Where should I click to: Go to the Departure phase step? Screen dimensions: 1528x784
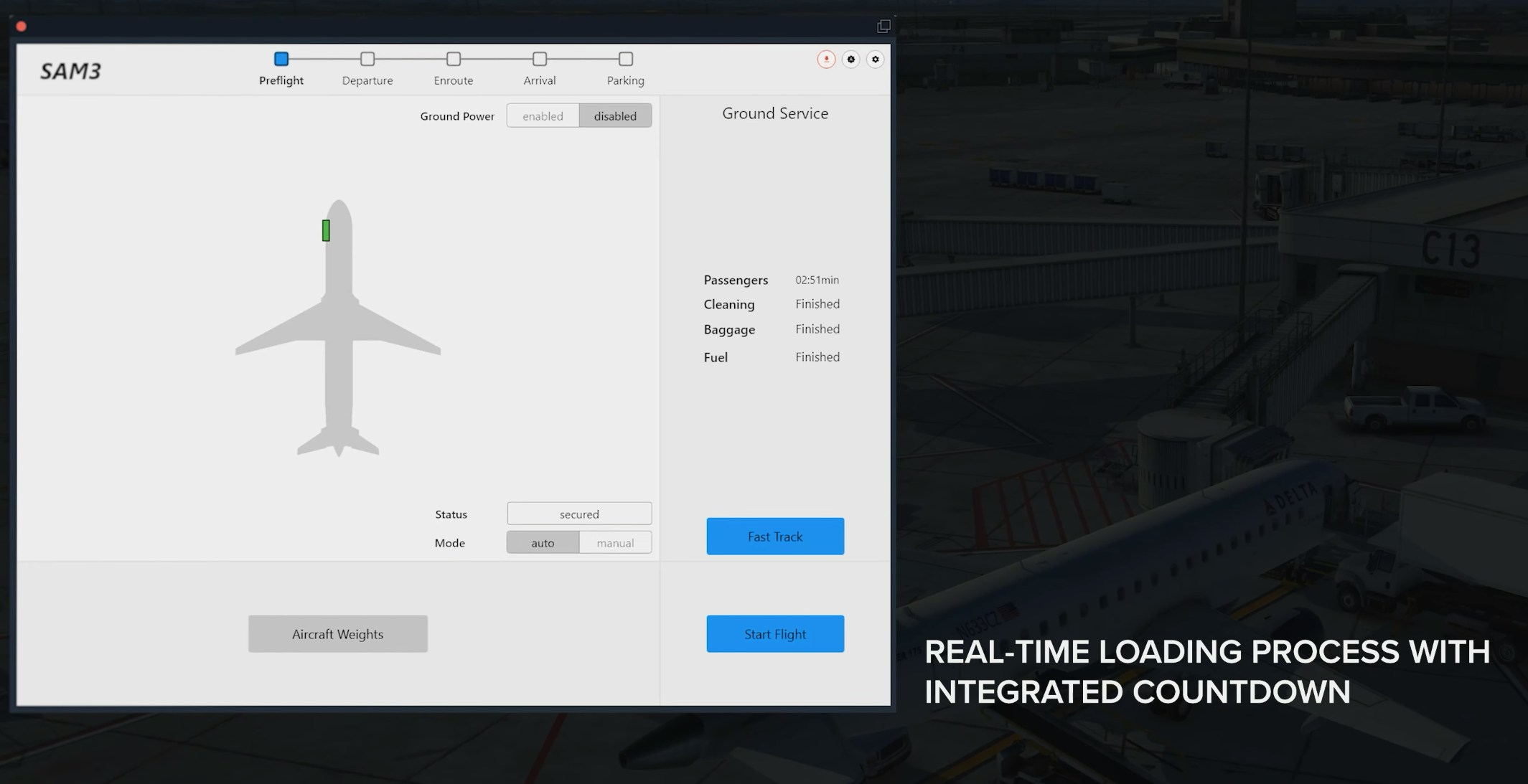tap(367, 60)
